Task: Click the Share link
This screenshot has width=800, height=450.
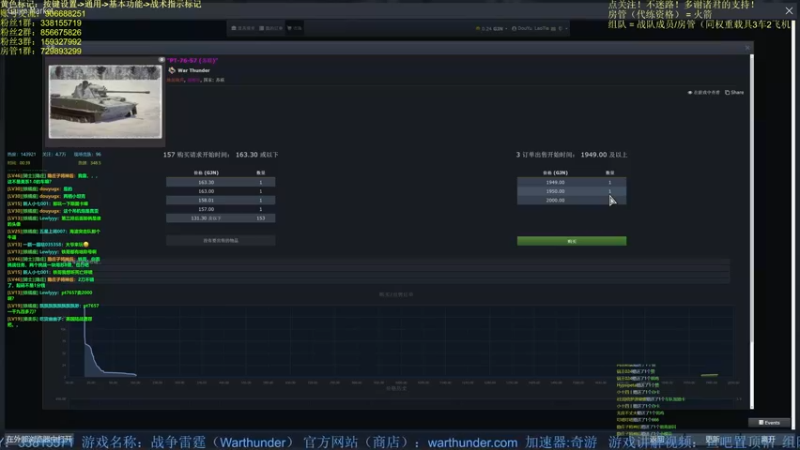Action: (735, 92)
